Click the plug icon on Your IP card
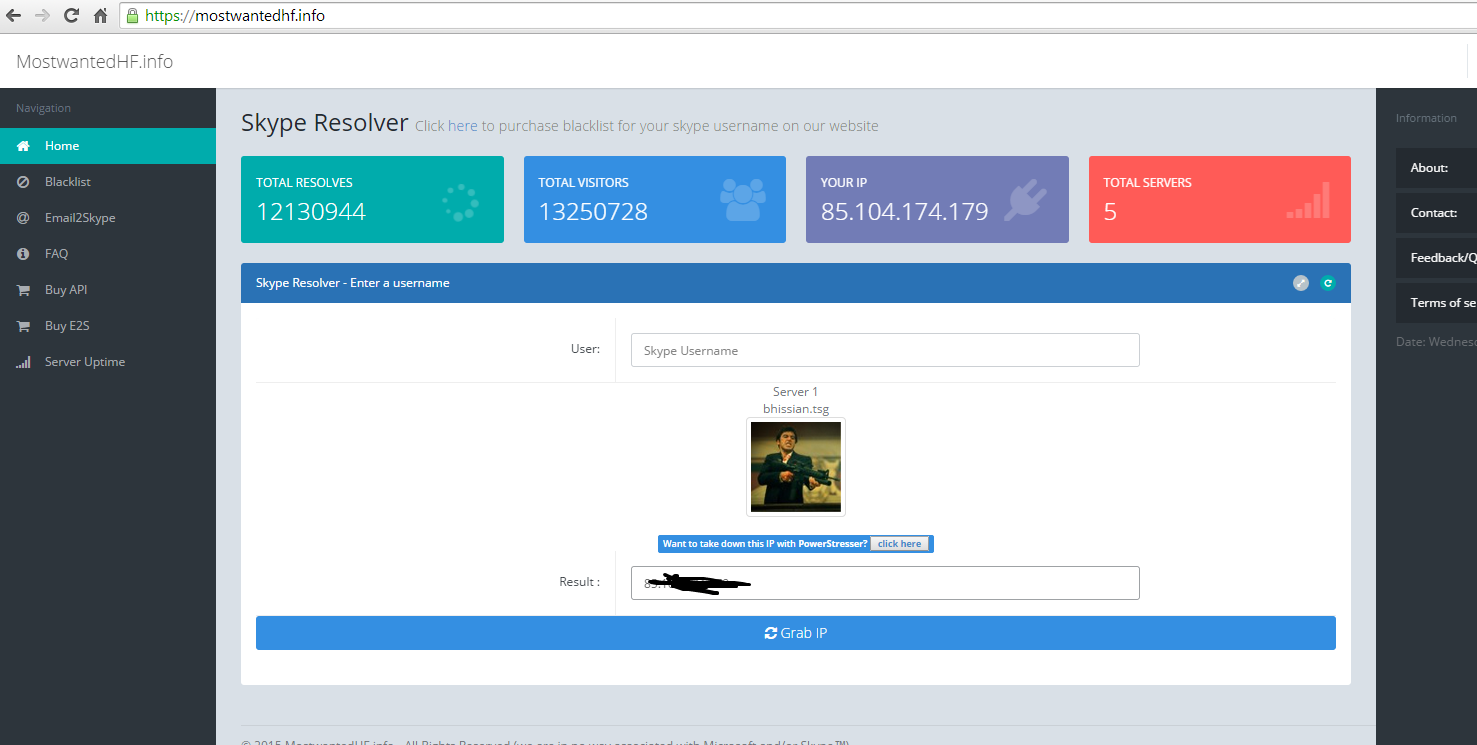 point(1024,200)
